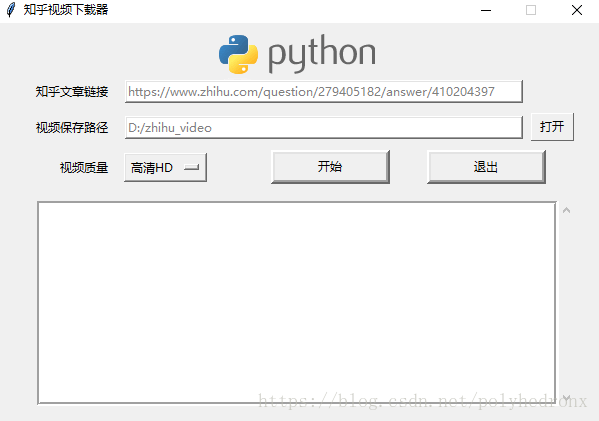Click the Zhihu article link input field
This screenshot has height=421, width=599.
click(x=324, y=92)
